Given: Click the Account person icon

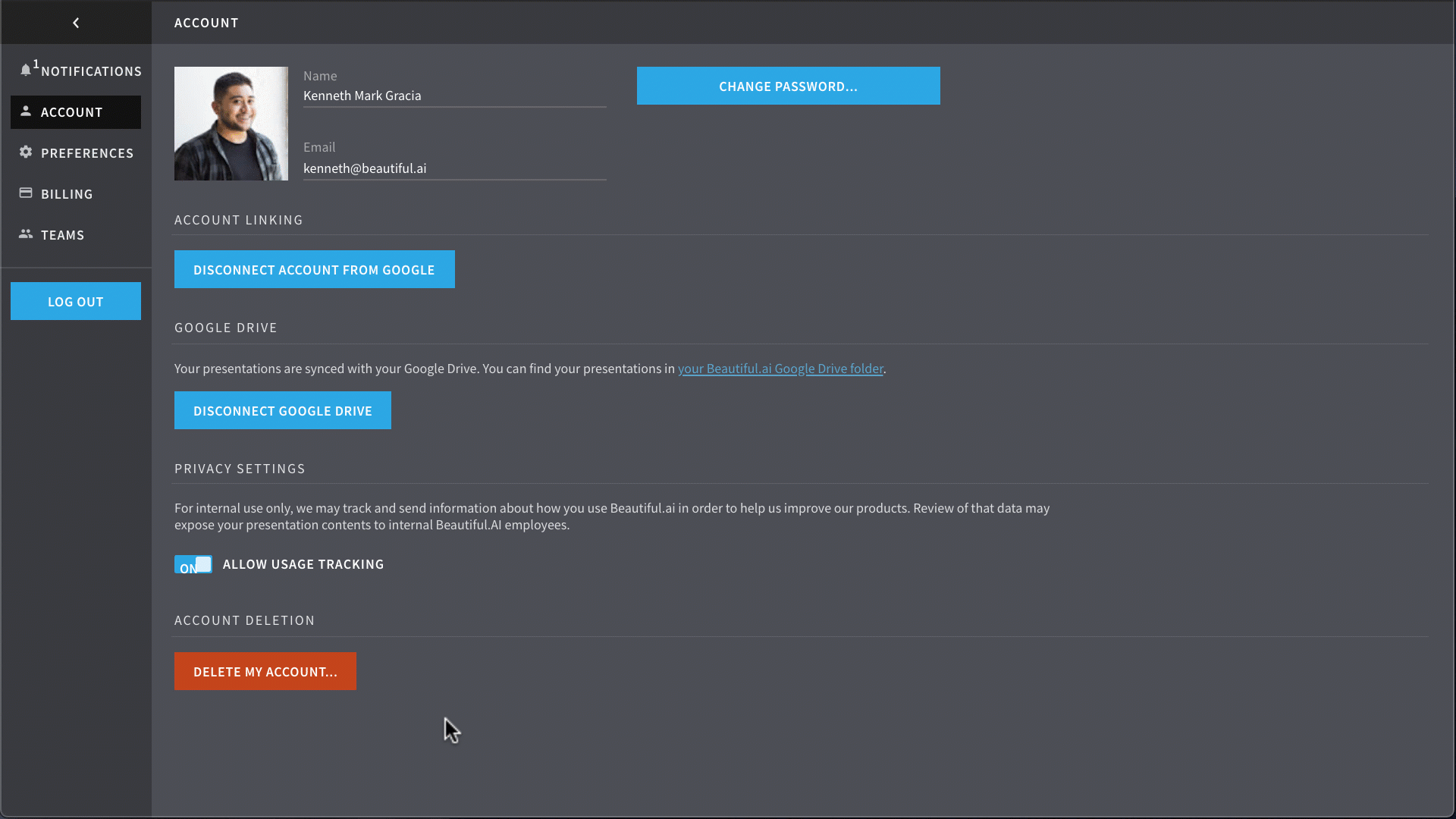Looking at the screenshot, I should point(26,111).
